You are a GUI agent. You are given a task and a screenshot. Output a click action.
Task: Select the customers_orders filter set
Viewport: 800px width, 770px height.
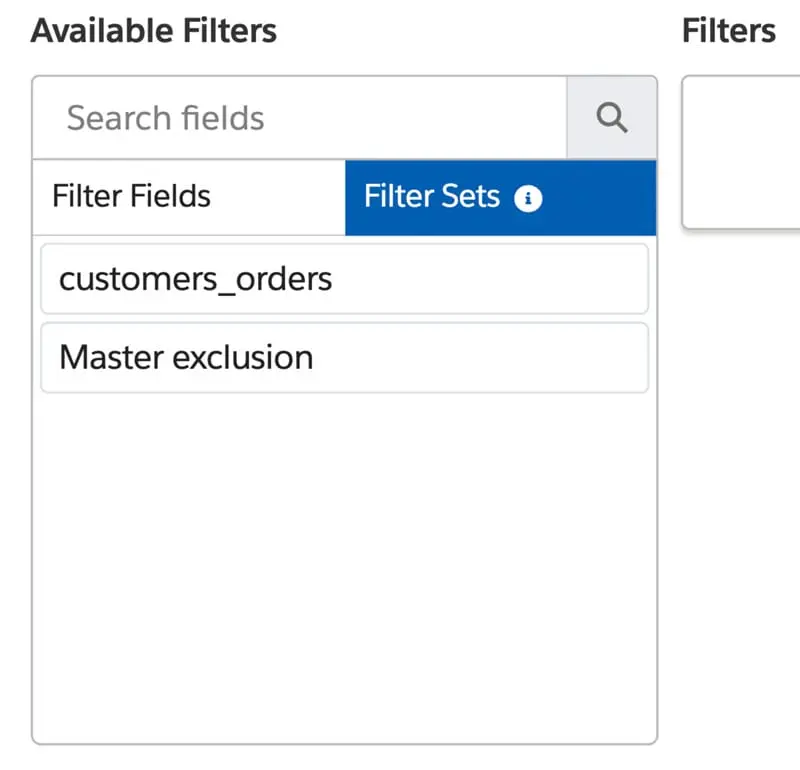point(344,278)
